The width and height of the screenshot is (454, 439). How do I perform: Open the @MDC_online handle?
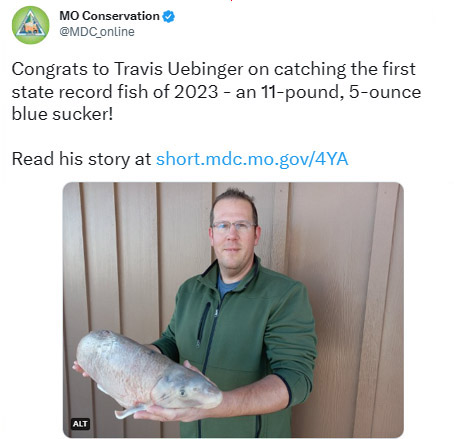pos(97,32)
